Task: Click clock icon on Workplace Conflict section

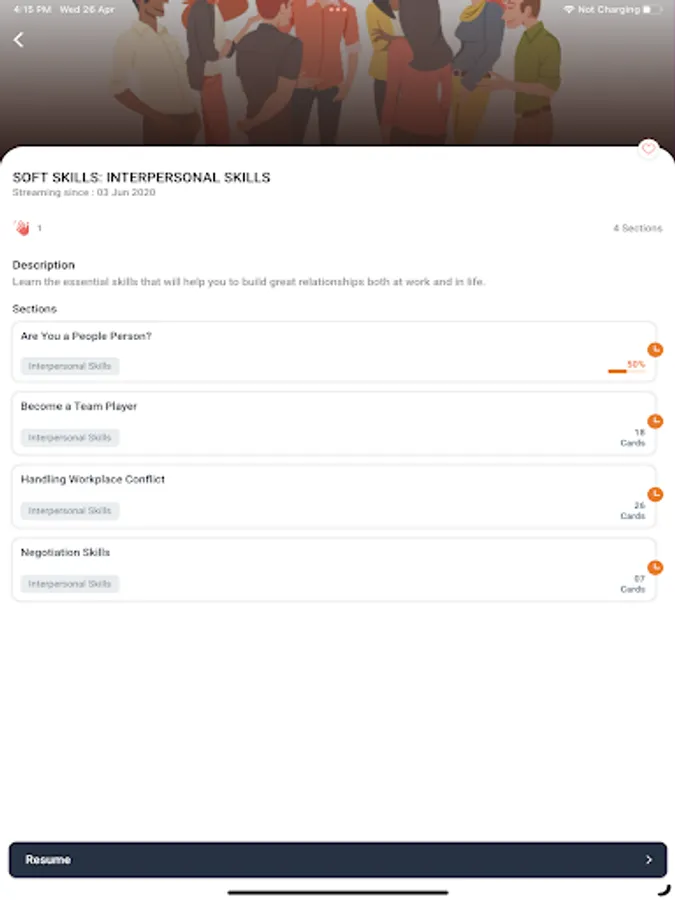Action: pos(655,494)
